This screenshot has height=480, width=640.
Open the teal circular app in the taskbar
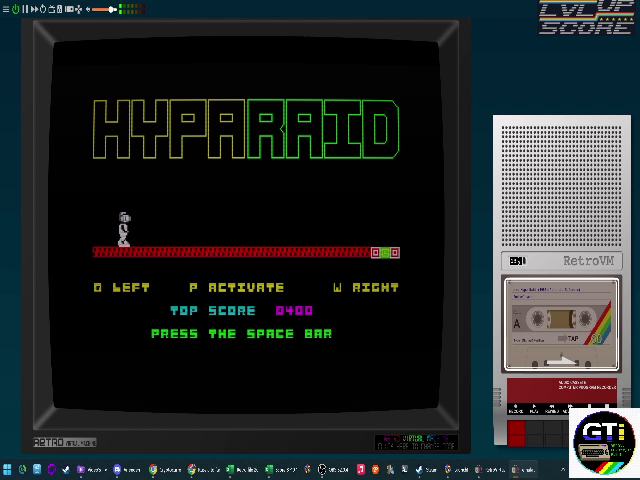pos(22,469)
